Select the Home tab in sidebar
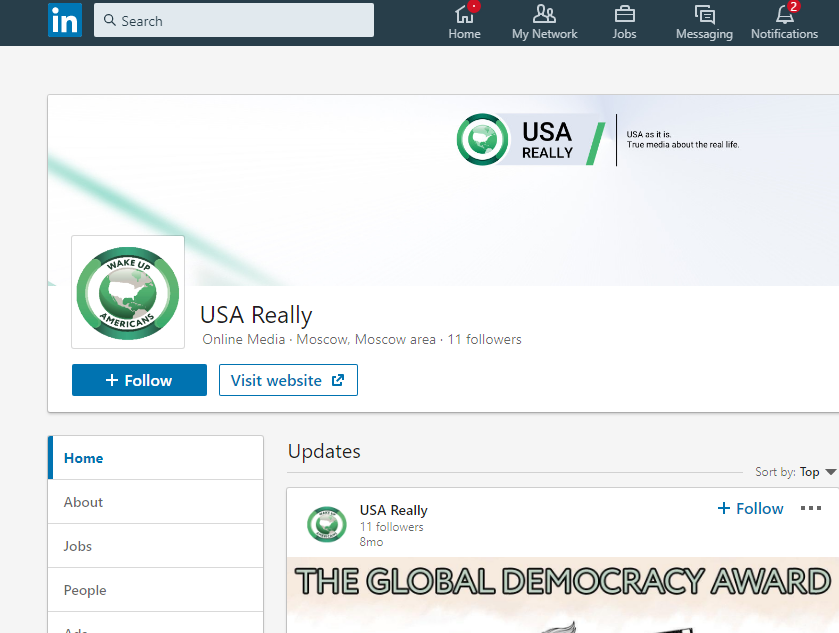This screenshot has height=633, width=839. (x=84, y=458)
